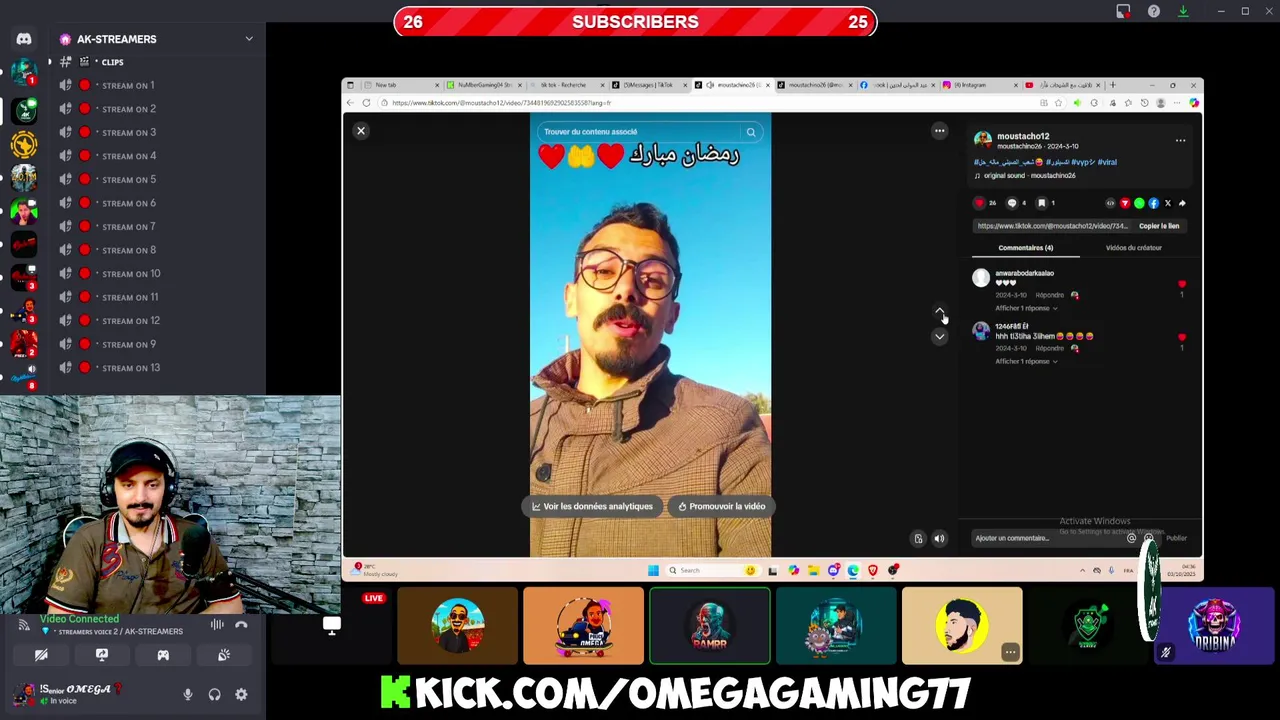Go to the previous TikTok video arrow
Viewport: 1280px width, 720px height.
[x=939, y=312]
